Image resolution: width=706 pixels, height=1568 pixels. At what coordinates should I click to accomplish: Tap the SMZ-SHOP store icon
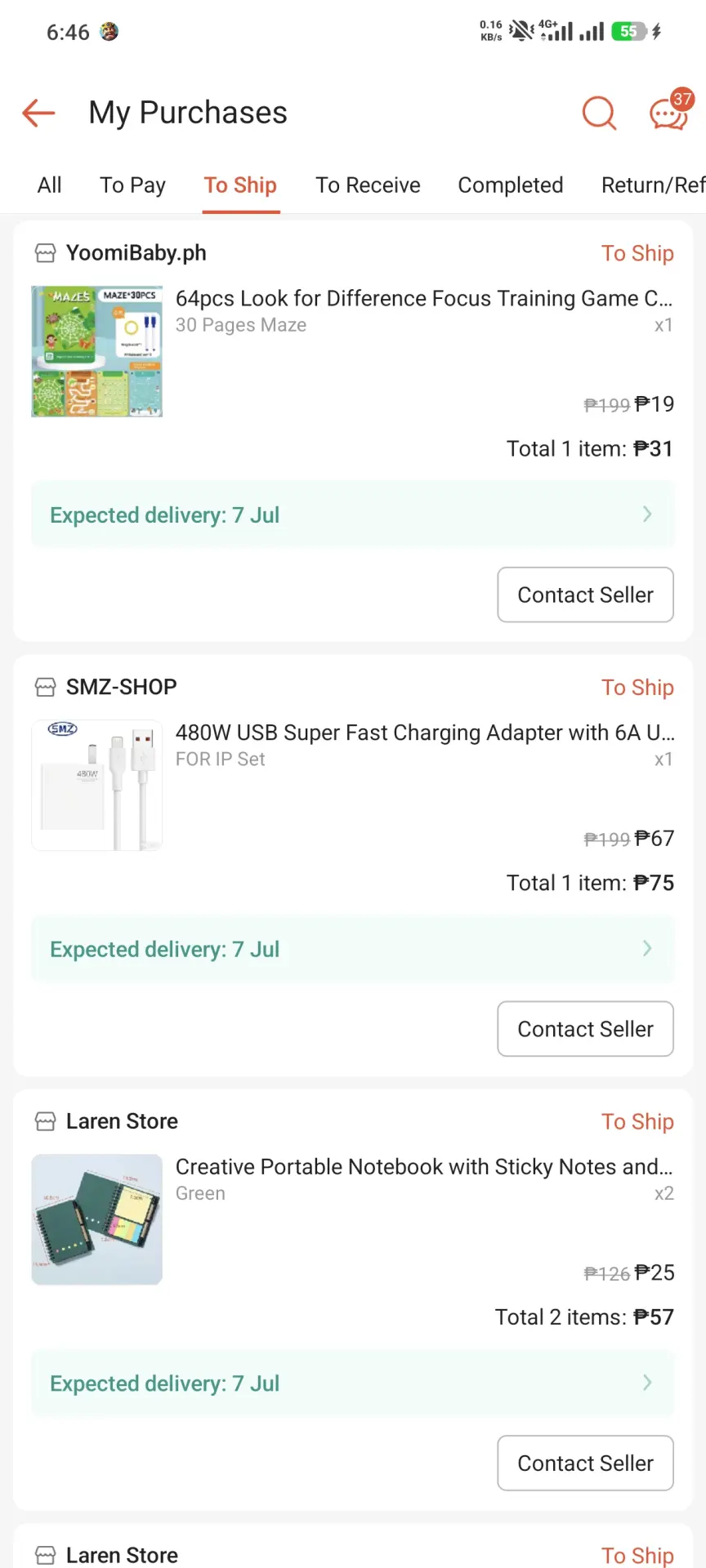pos(46,688)
